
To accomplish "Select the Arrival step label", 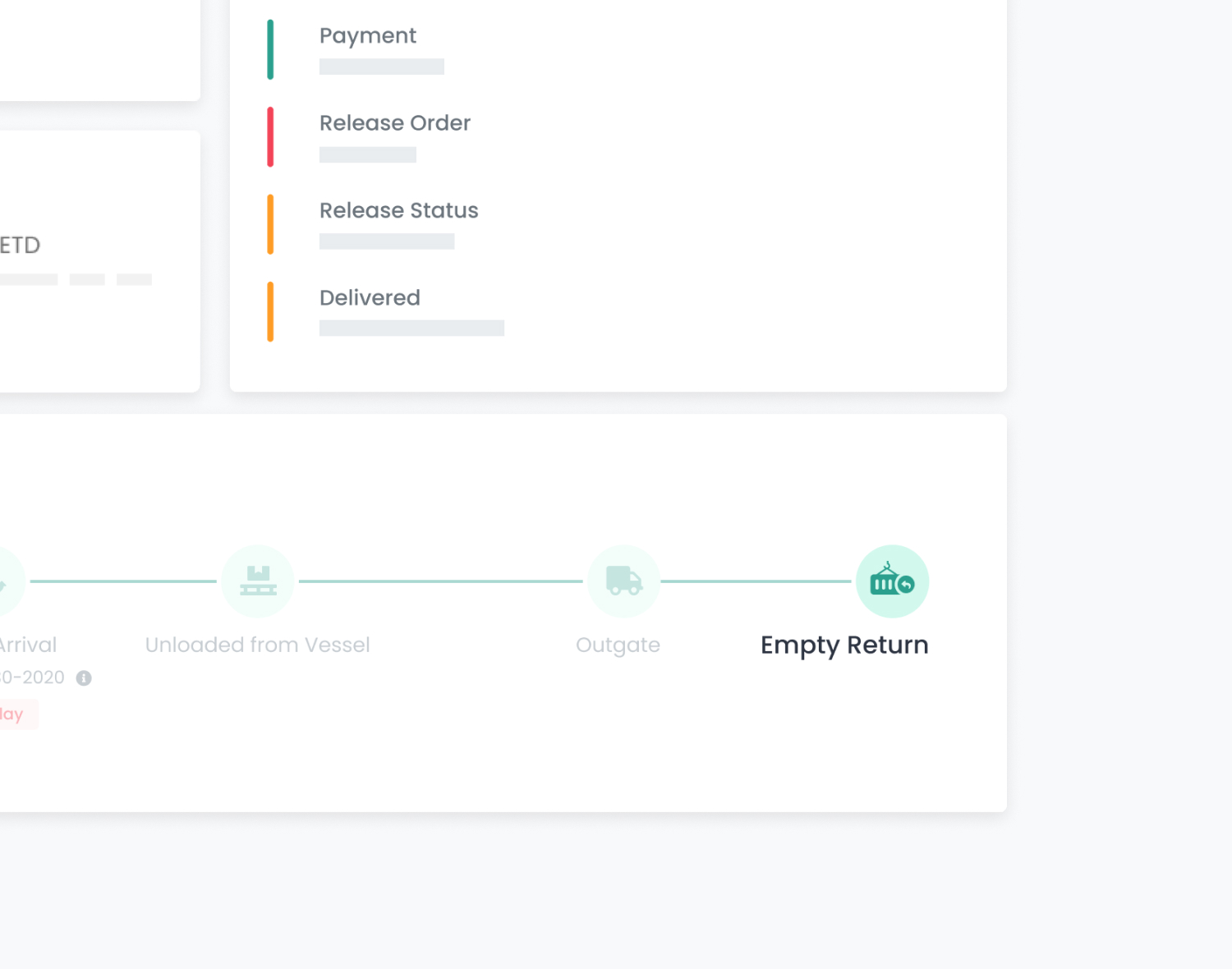I will click(x=28, y=645).
